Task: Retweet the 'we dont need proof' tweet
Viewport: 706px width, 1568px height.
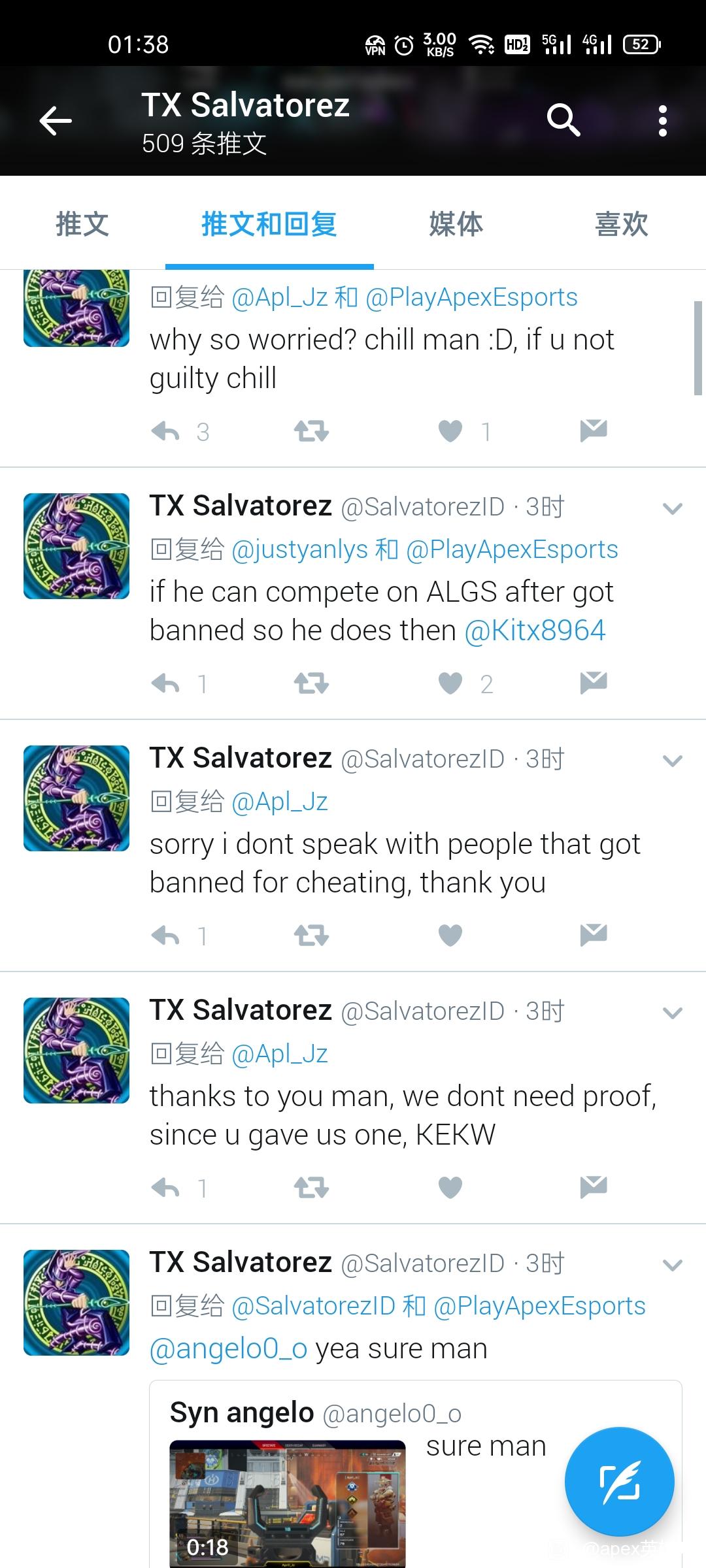Action: [311, 1188]
